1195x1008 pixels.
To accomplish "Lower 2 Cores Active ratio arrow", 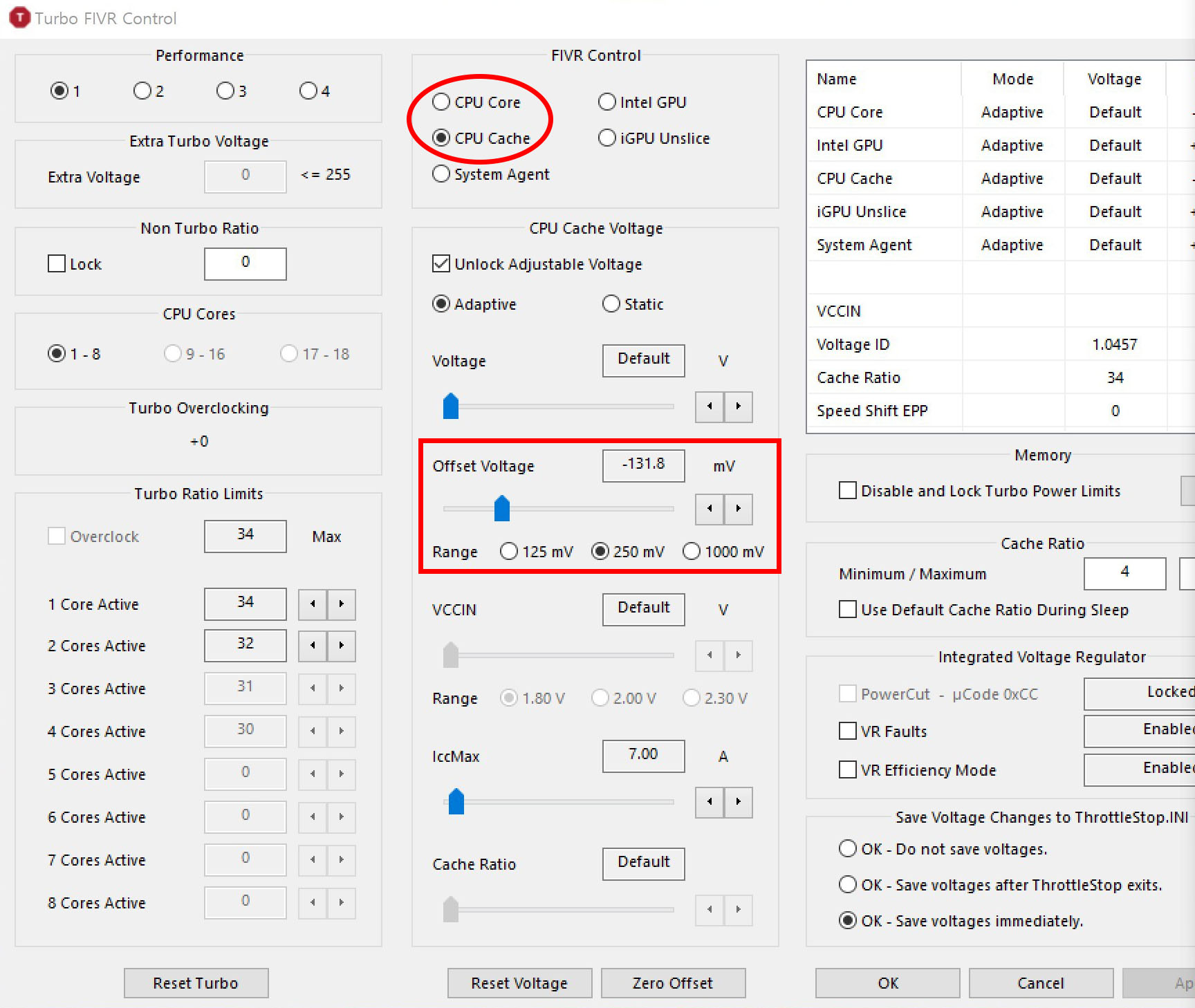I will point(313,646).
